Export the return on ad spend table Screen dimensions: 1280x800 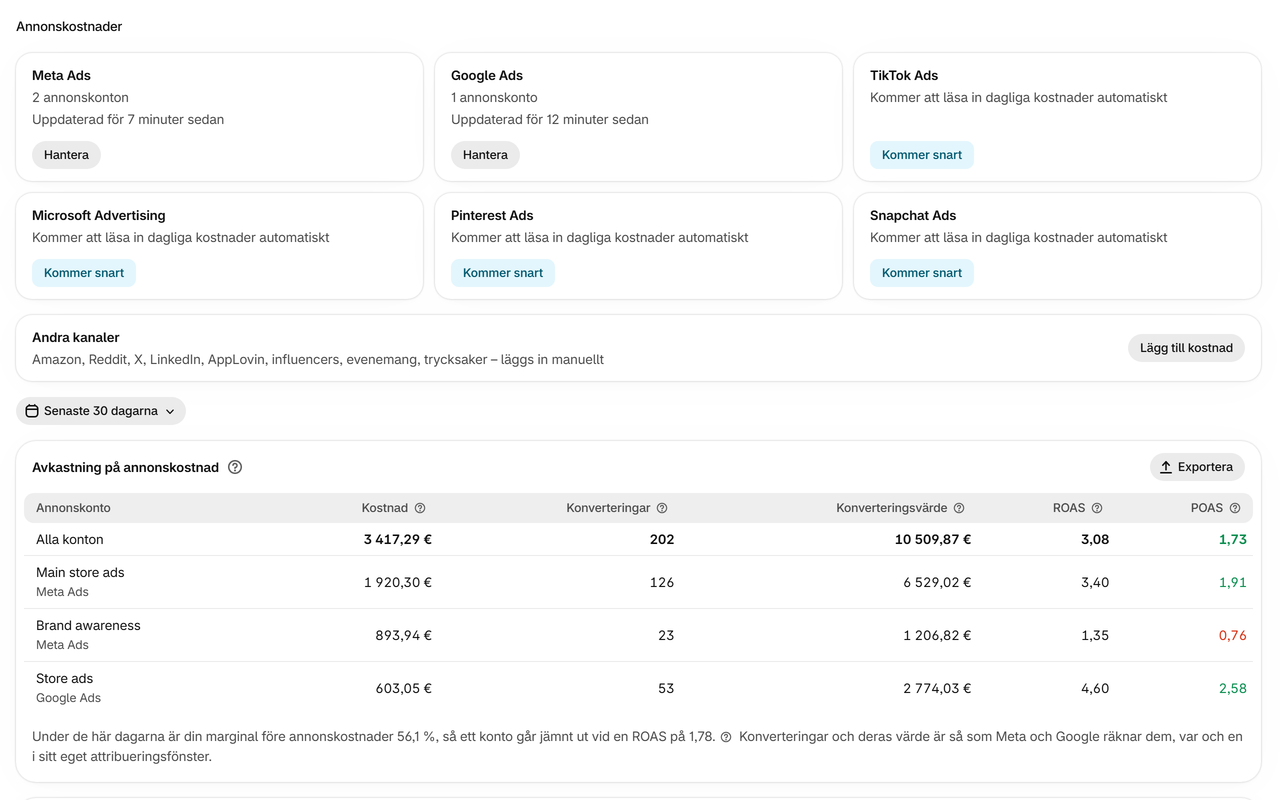pyautogui.click(x=1197, y=467)
